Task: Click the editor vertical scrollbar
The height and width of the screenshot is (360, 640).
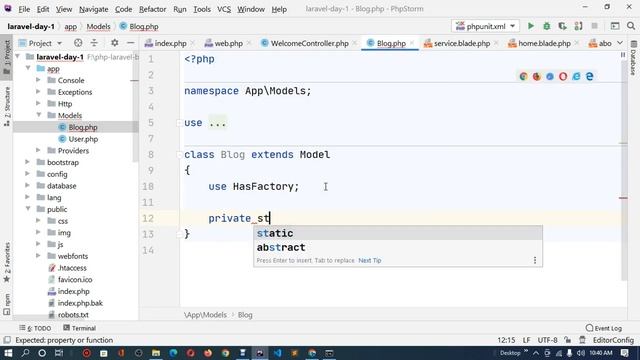Action: [623, 171]
